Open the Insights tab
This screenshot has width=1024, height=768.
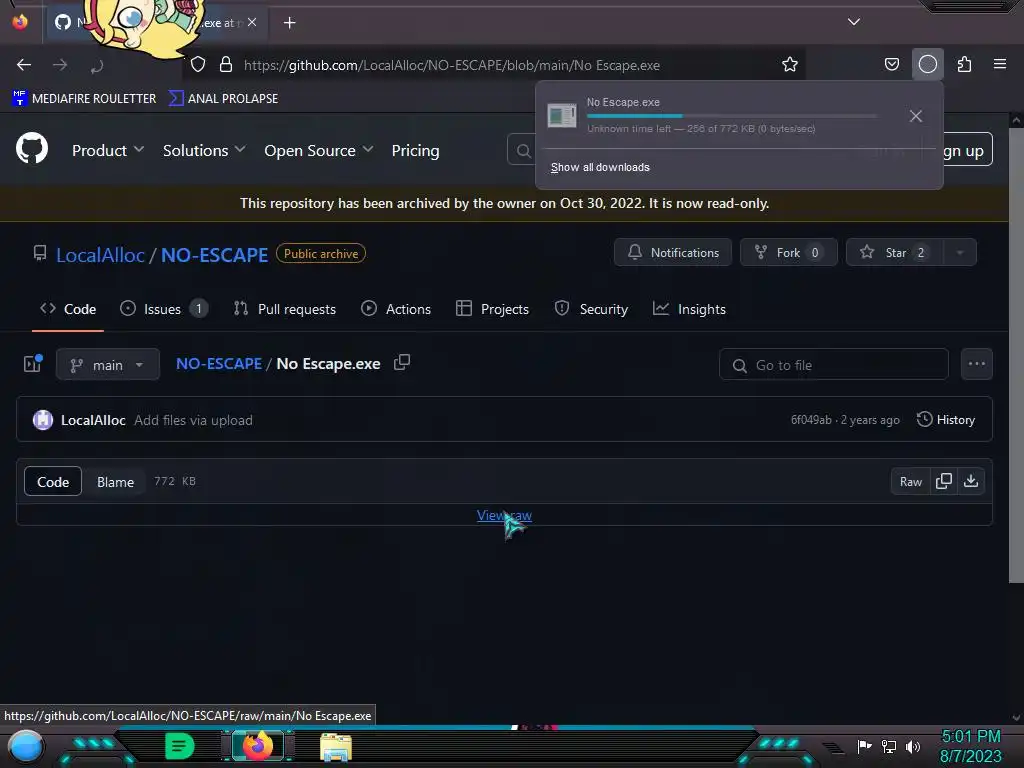point(689,309)
